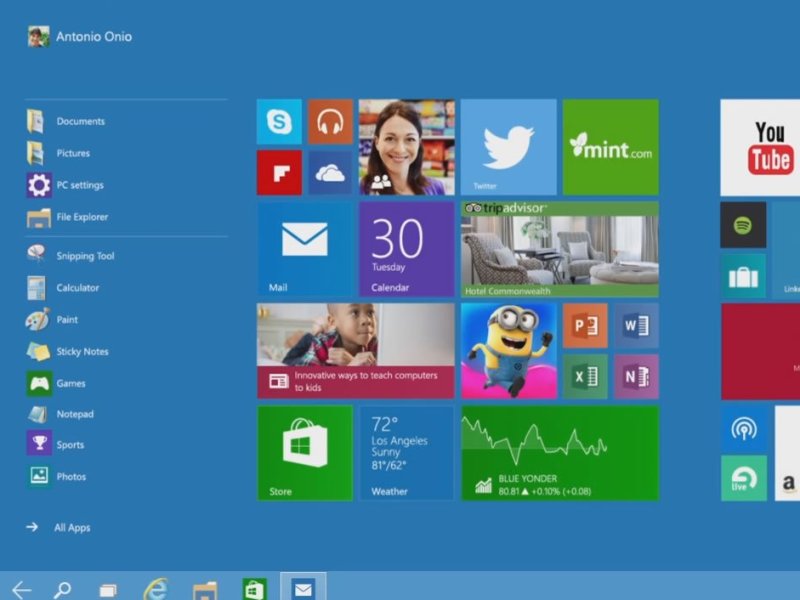The image size is (800, 600).
Task: Launch Snipping Tool
Action: click(71, 256)
